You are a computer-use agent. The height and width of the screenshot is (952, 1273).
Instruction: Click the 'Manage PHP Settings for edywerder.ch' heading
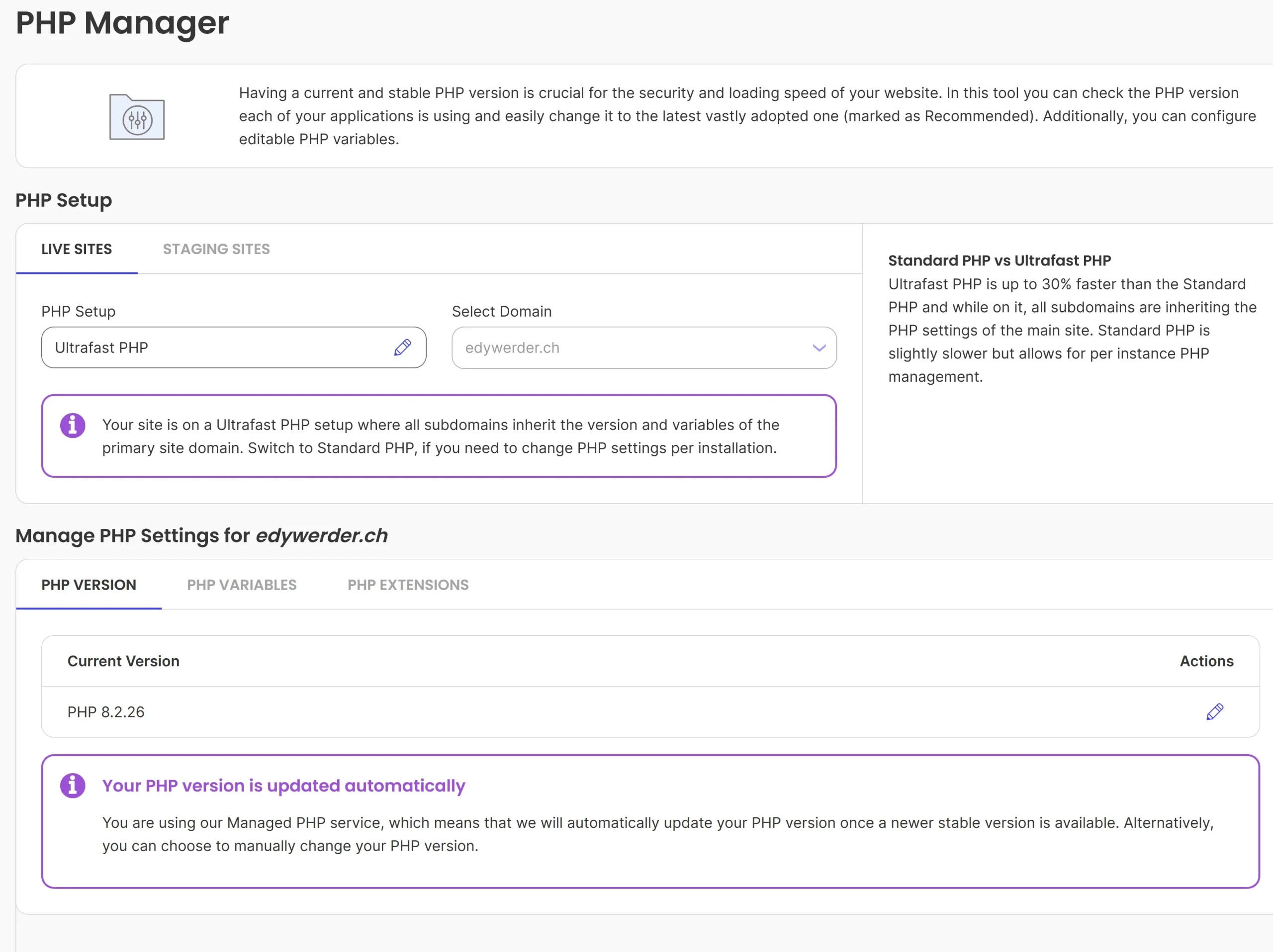(x=201, y=535)
